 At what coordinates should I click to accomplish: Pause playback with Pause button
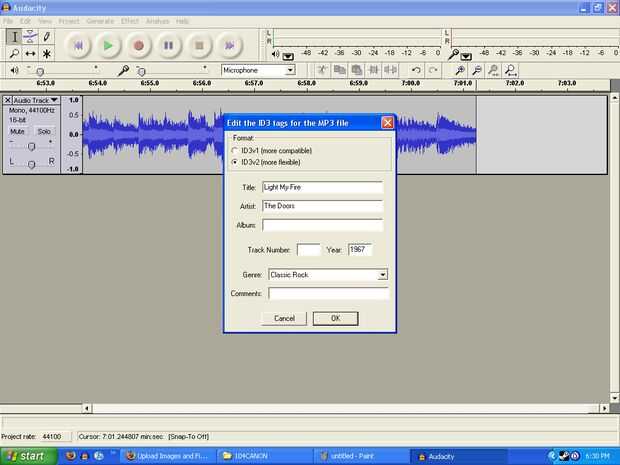[169, 45]
